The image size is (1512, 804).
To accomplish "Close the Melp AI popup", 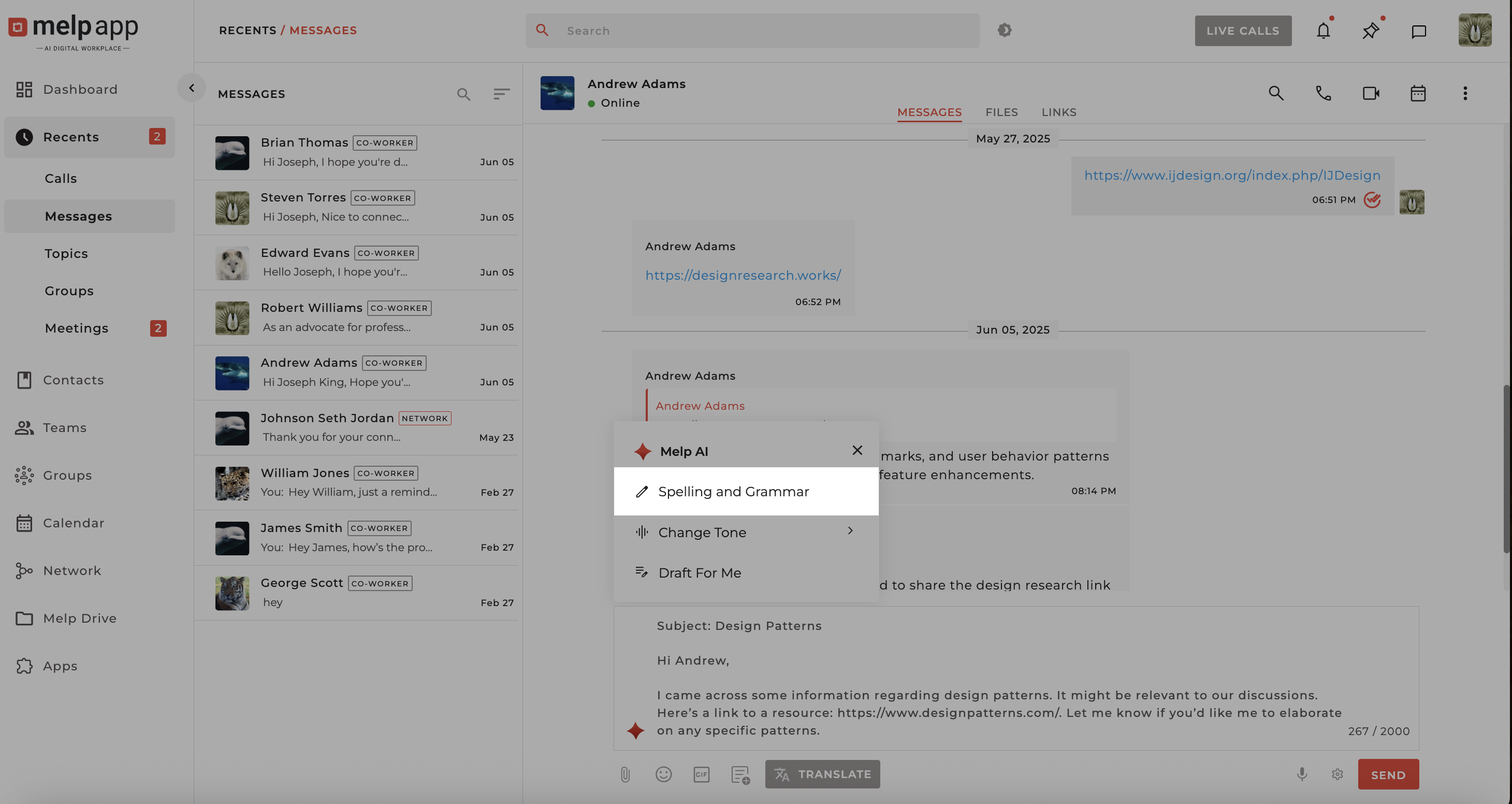I will point(857,451).
